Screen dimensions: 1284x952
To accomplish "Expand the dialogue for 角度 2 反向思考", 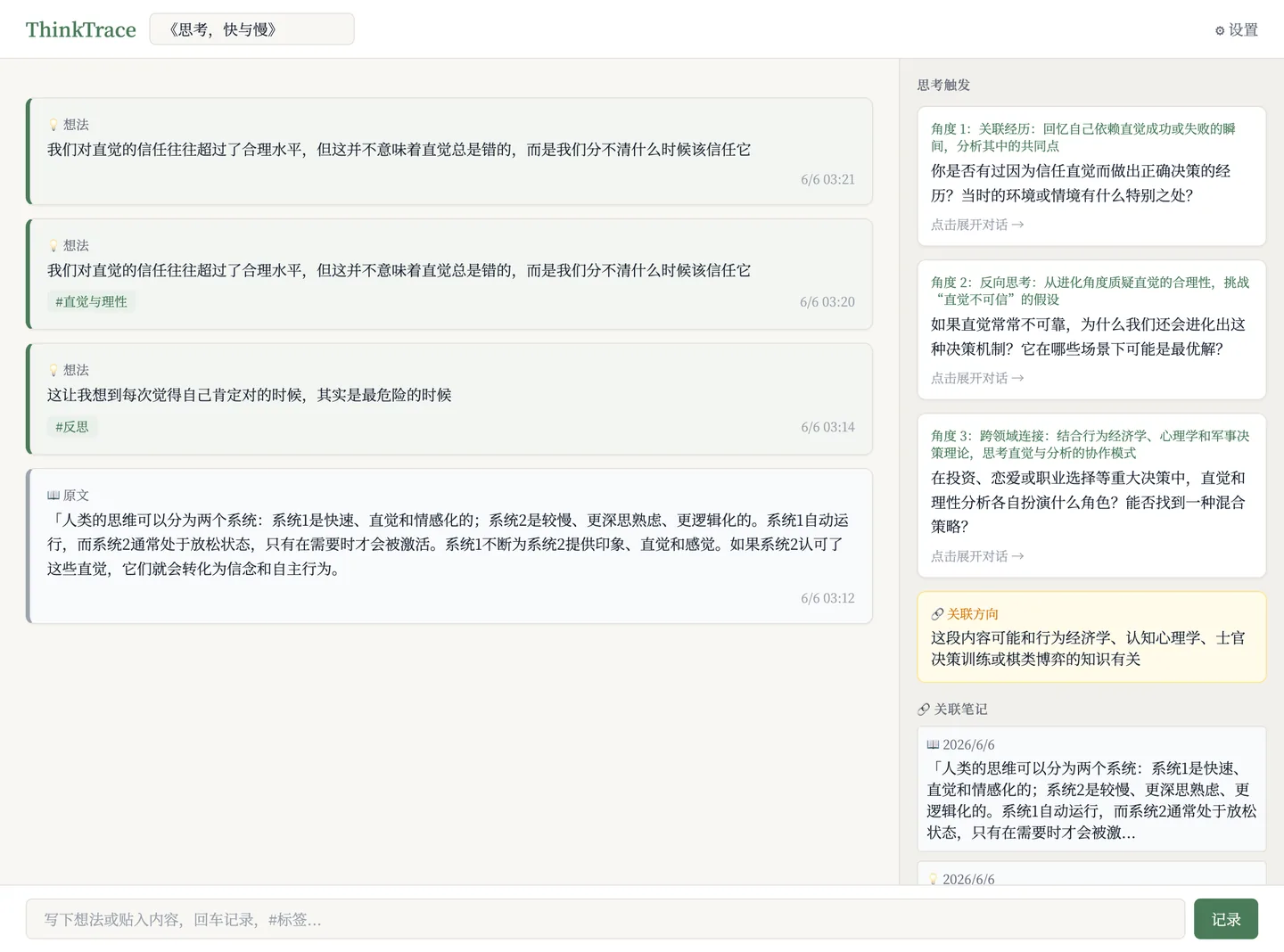I will (x=977, y=378).
